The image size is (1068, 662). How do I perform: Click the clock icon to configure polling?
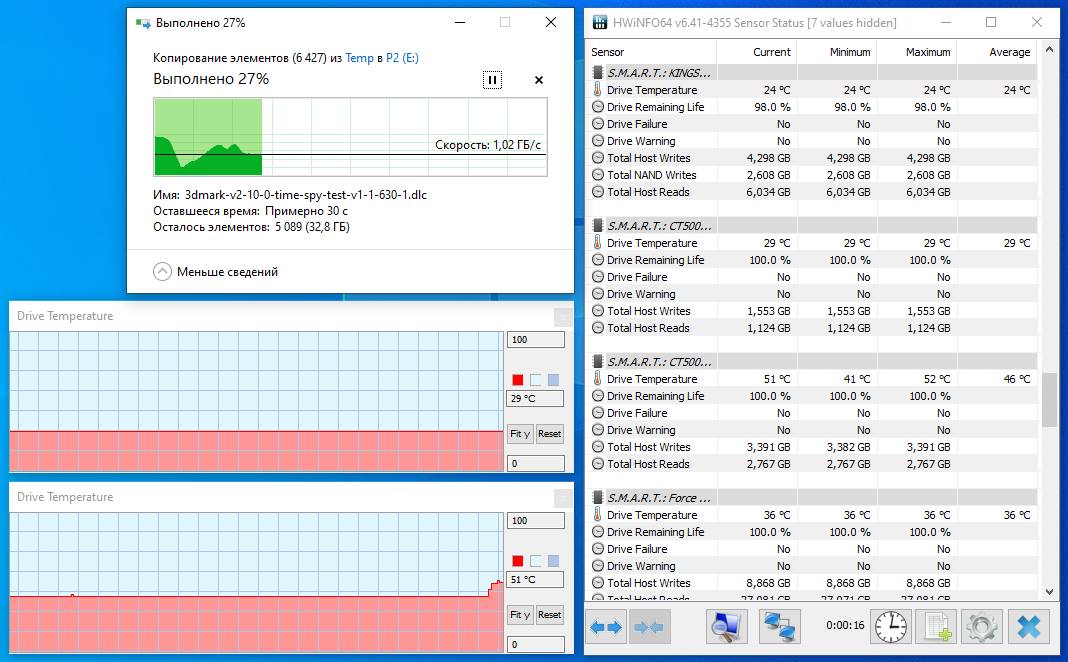click(x=890, y=626)
